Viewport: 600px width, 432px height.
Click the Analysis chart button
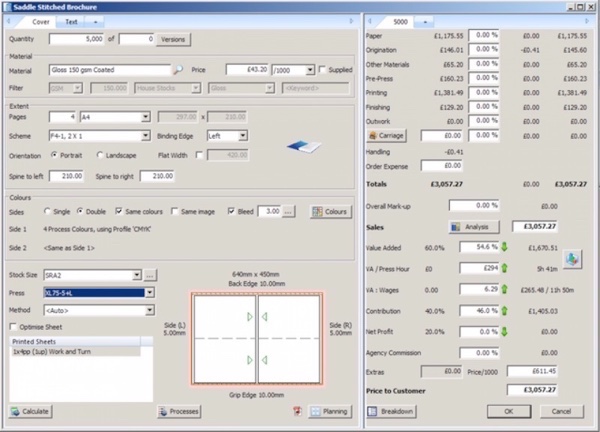coord(473,227)
